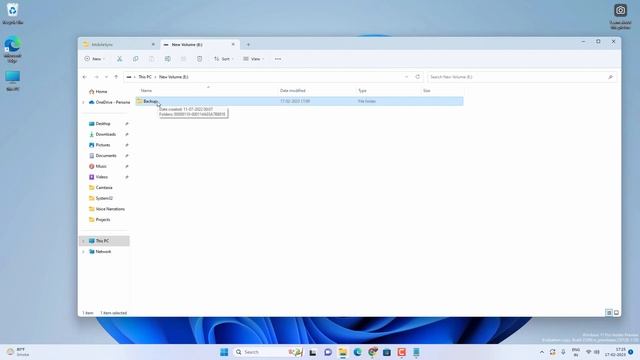Image resolution: width=640 pixels, height=360 pixels.
Task: Expand the OneDrive tree node chevron
Action: pos(83,102)
